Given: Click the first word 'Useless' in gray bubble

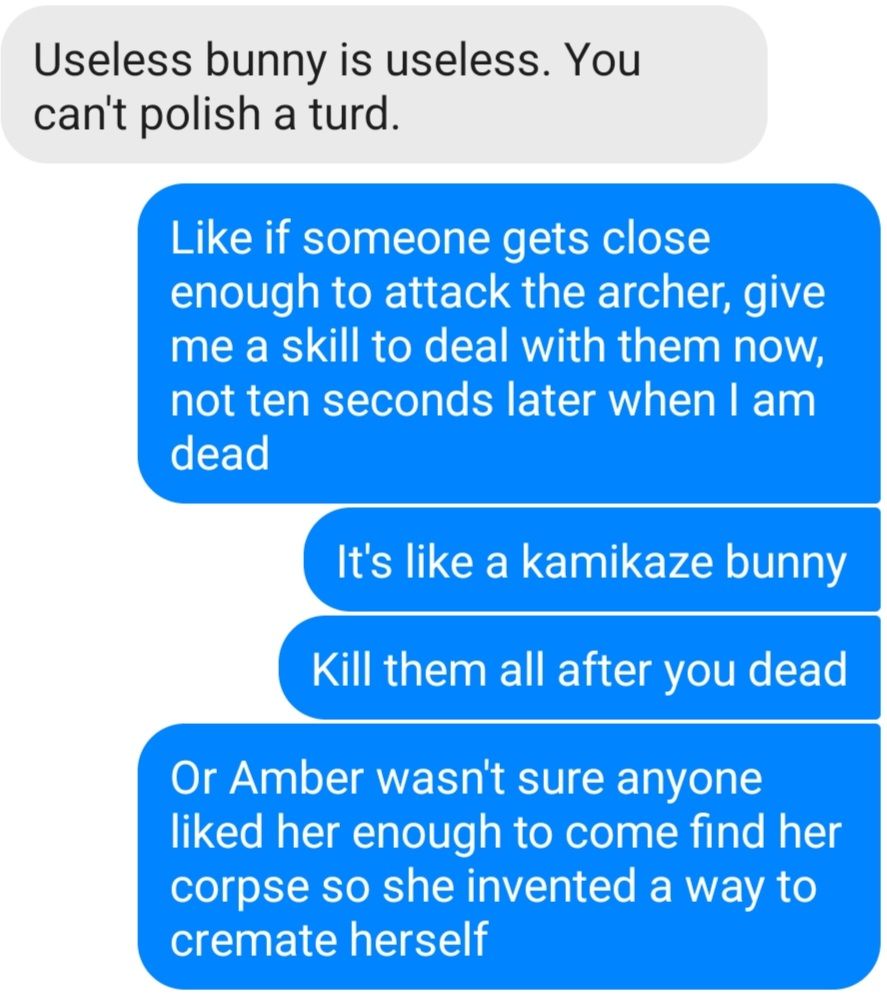Looking at the screenshot, I should coord(113,60).
